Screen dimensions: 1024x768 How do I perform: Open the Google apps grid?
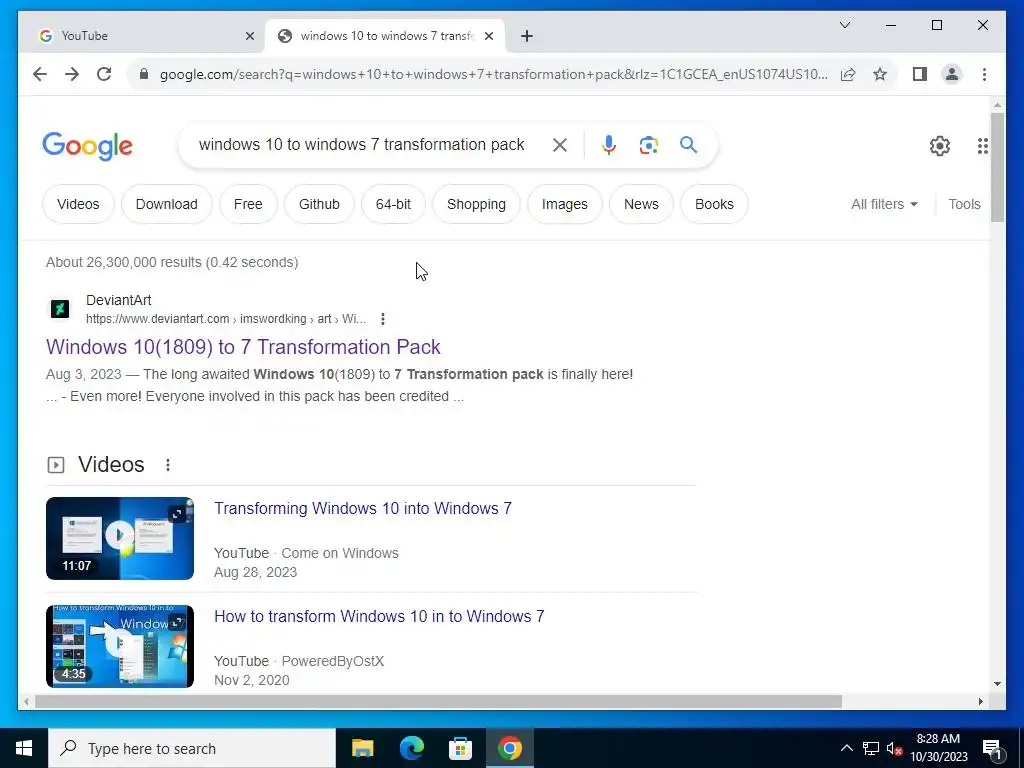coord(982,146)
